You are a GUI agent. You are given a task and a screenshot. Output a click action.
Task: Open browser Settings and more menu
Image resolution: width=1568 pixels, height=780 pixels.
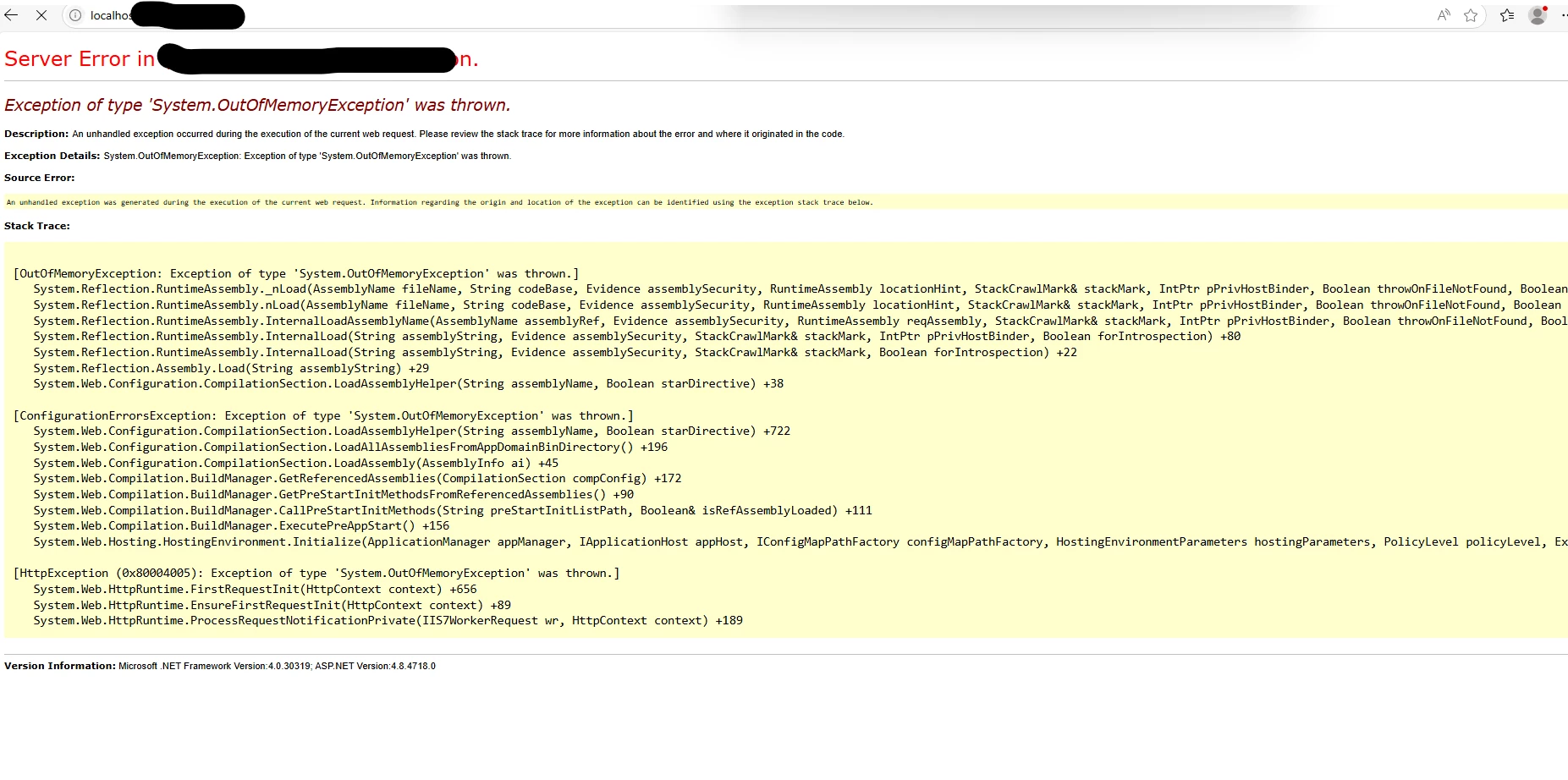(x=1563, y=15)
